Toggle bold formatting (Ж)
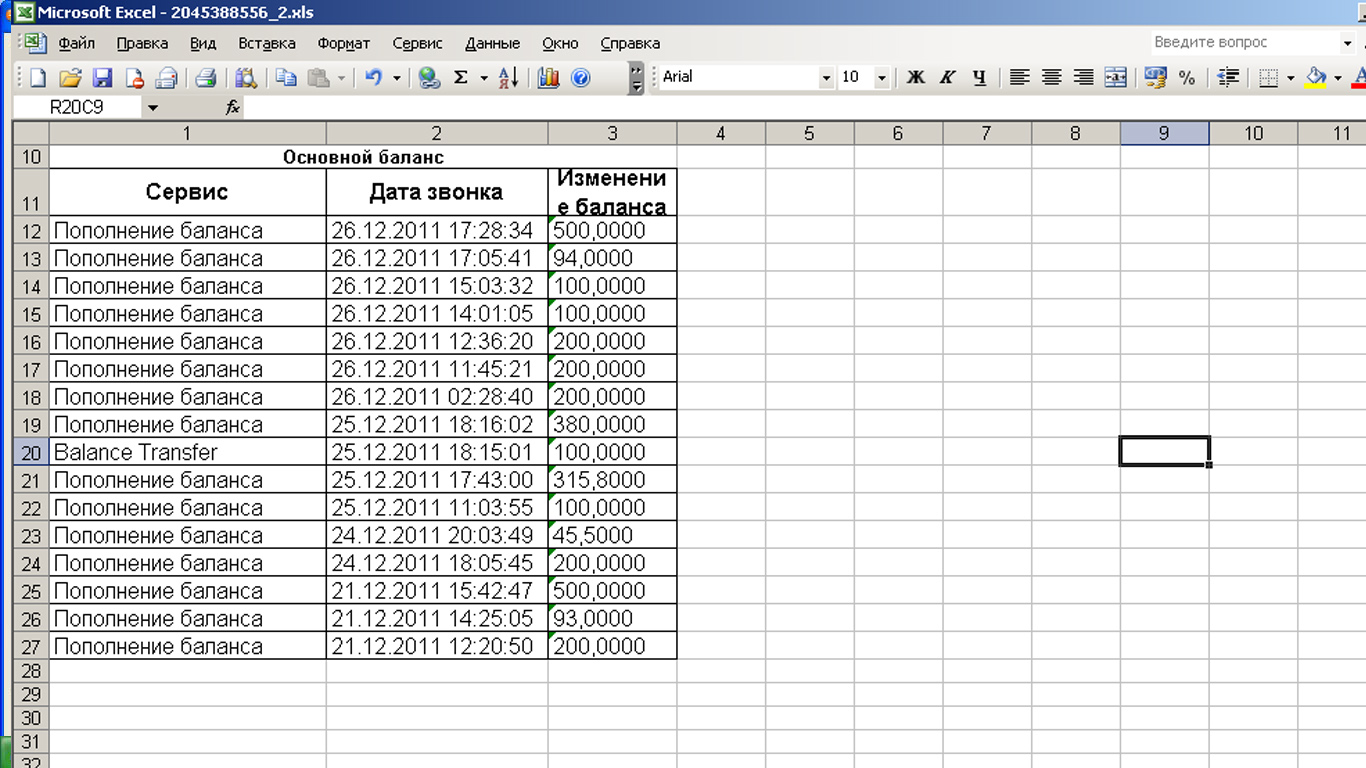Image resolution: width=1366 pixels, height=768 pixels. pyautogui.click(x=915, y=78)
